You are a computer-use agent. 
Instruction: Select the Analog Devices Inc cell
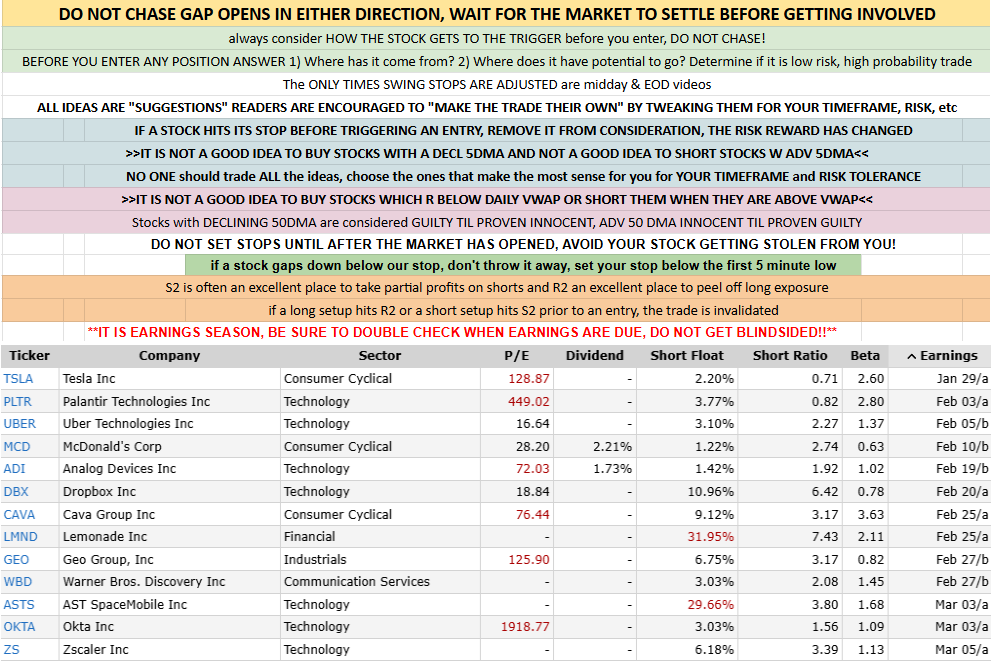[x=169, y=468]
